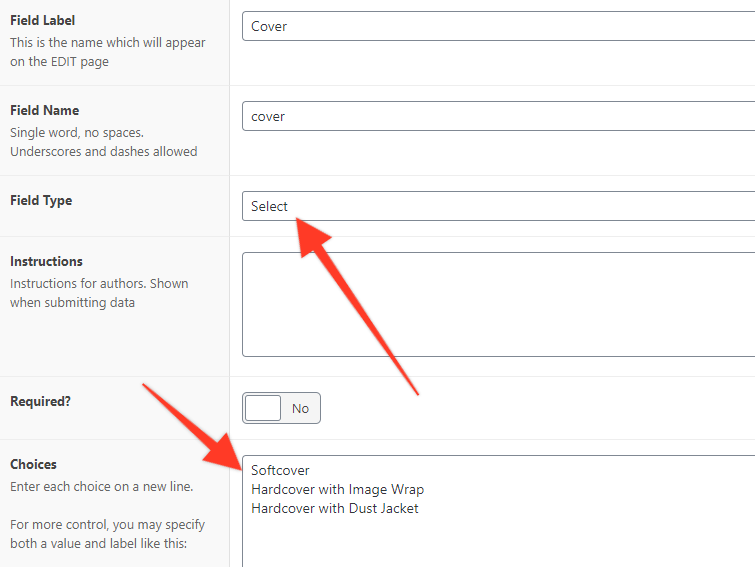755x567 pixels.
Task: Click the Field Name heading
Action: pos(44,110)
